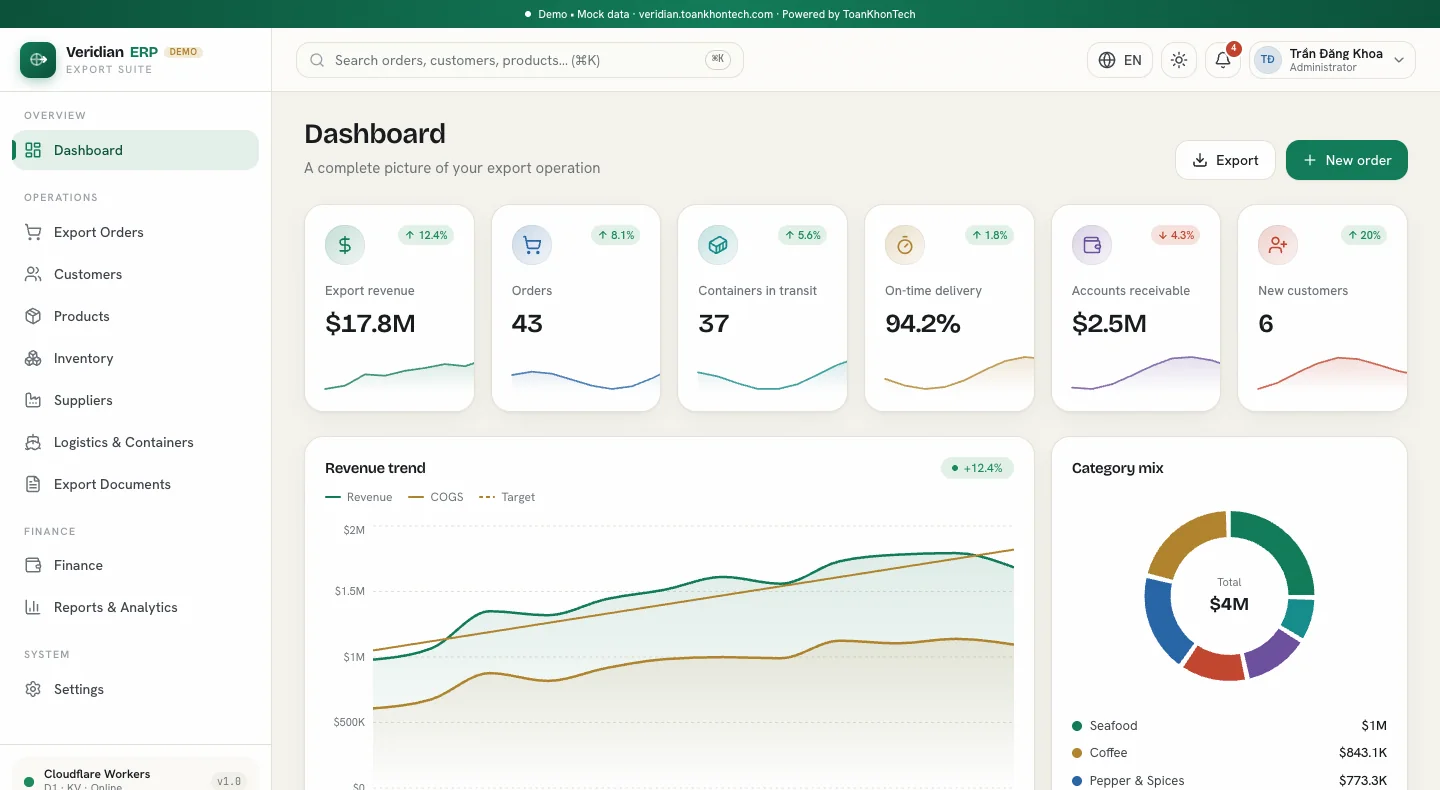This screenshot has width=1440, height=790.
Task: Navigate to Customers page
Action: tap(135, 274)
